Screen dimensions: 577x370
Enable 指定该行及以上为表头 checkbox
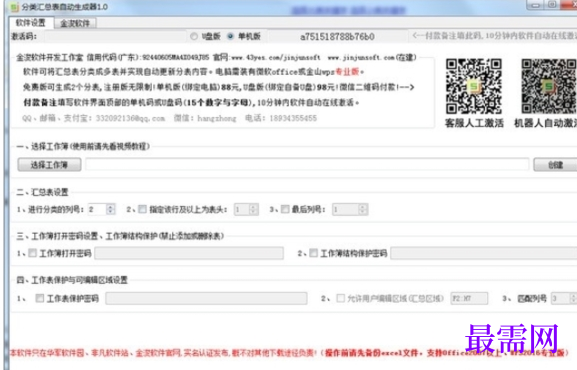coord(142,209)
